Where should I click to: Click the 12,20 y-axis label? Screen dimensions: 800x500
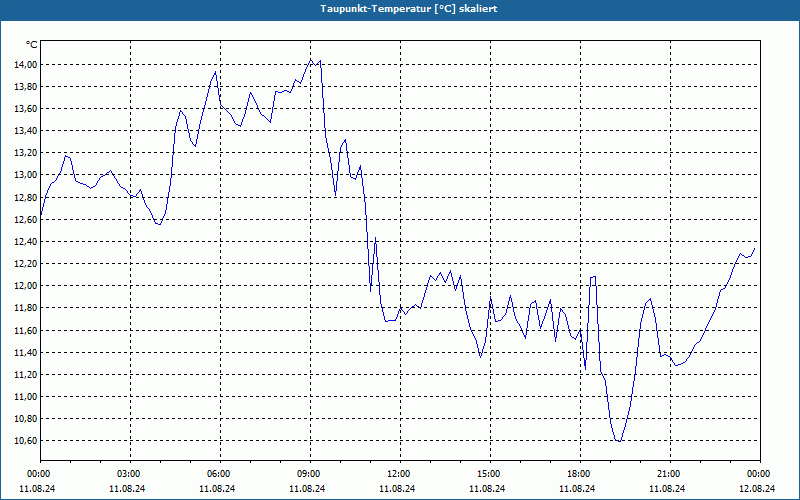tap(28, 263)
